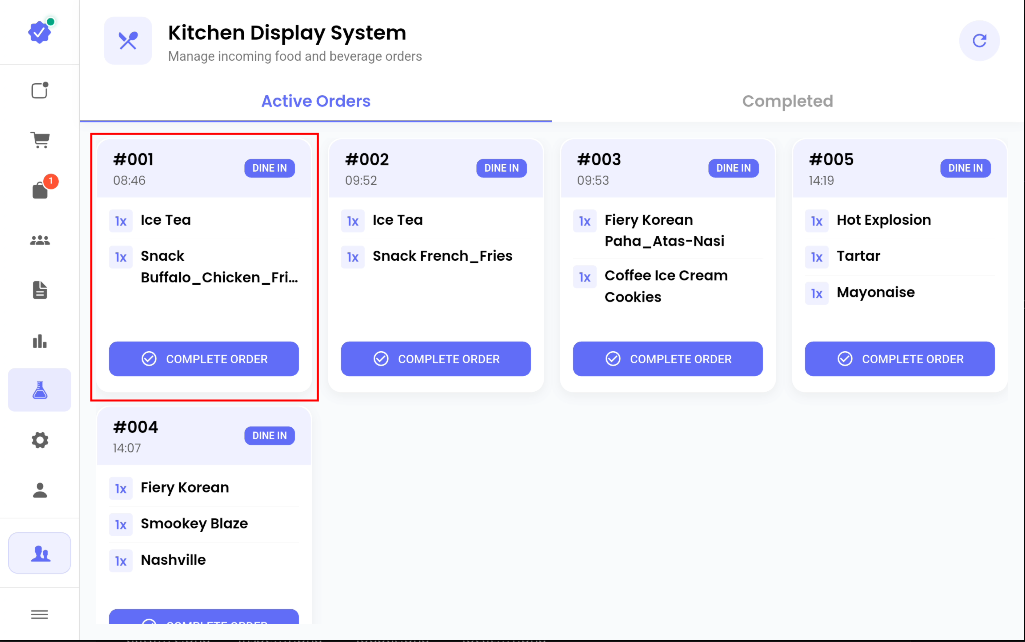Click 1x quantity badge beside Nashville
1025x642 pixels.
pyautogui.click(x=120, y=561)
